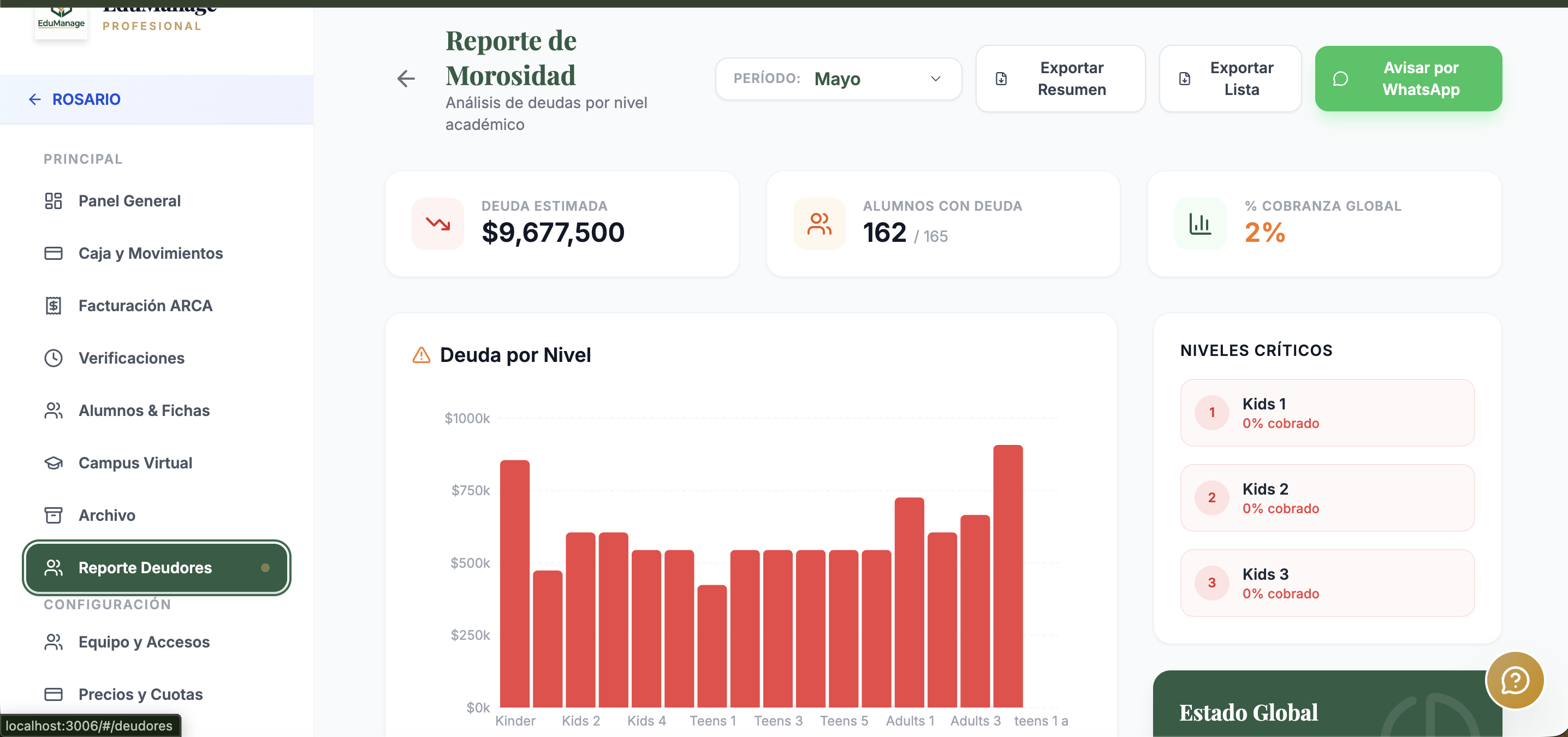Click the clock icon for Verificaciones
The image size is (1568, 737).
coord(54,358)
